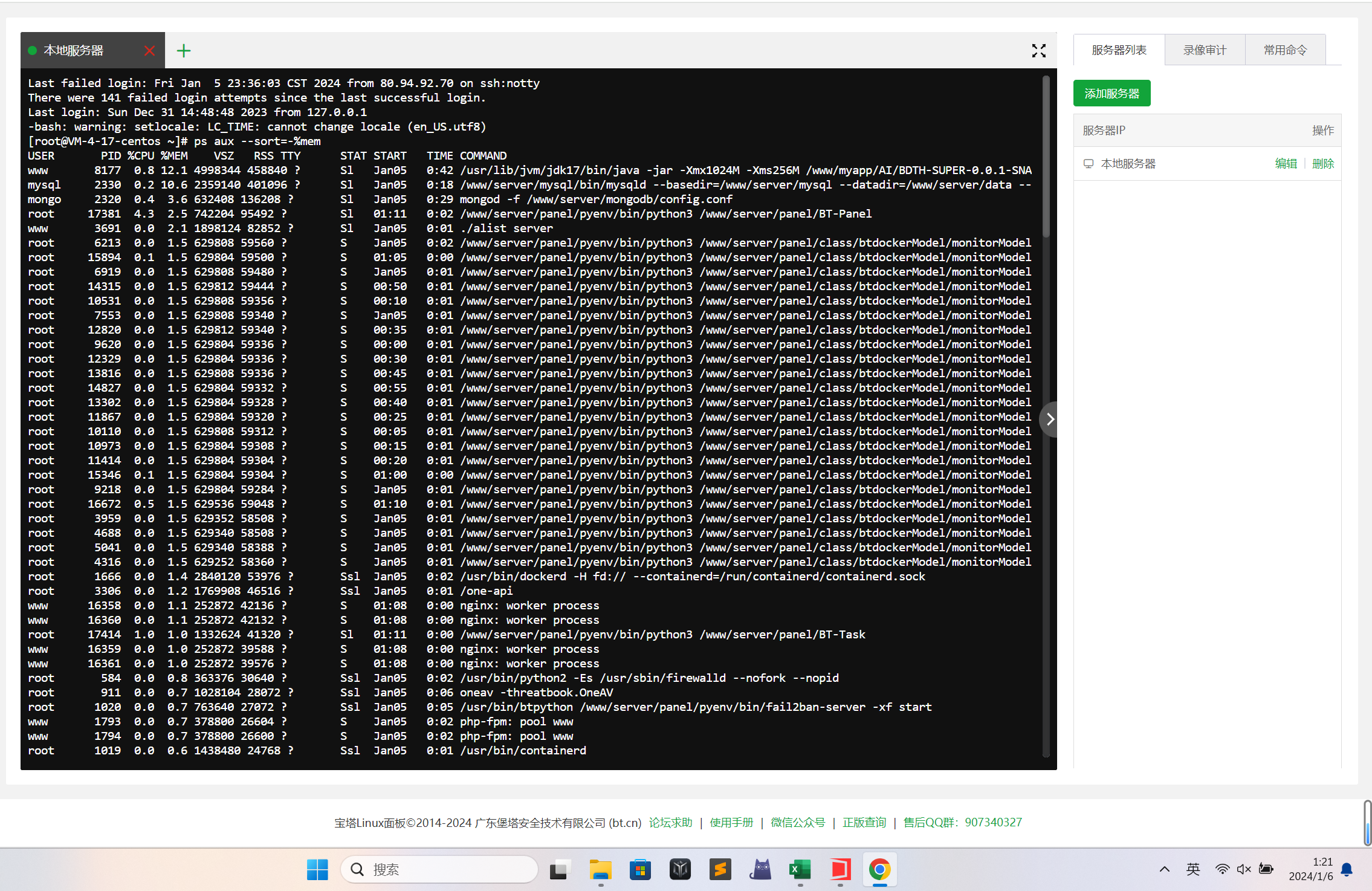
Task: Open the red document app in taskbar
Action: (x=840, y=869)
